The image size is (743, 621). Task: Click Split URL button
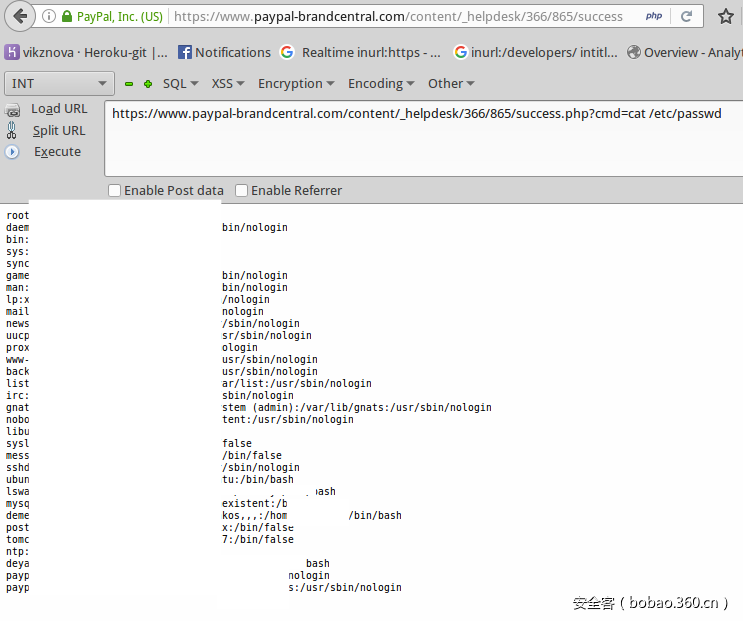59,131
